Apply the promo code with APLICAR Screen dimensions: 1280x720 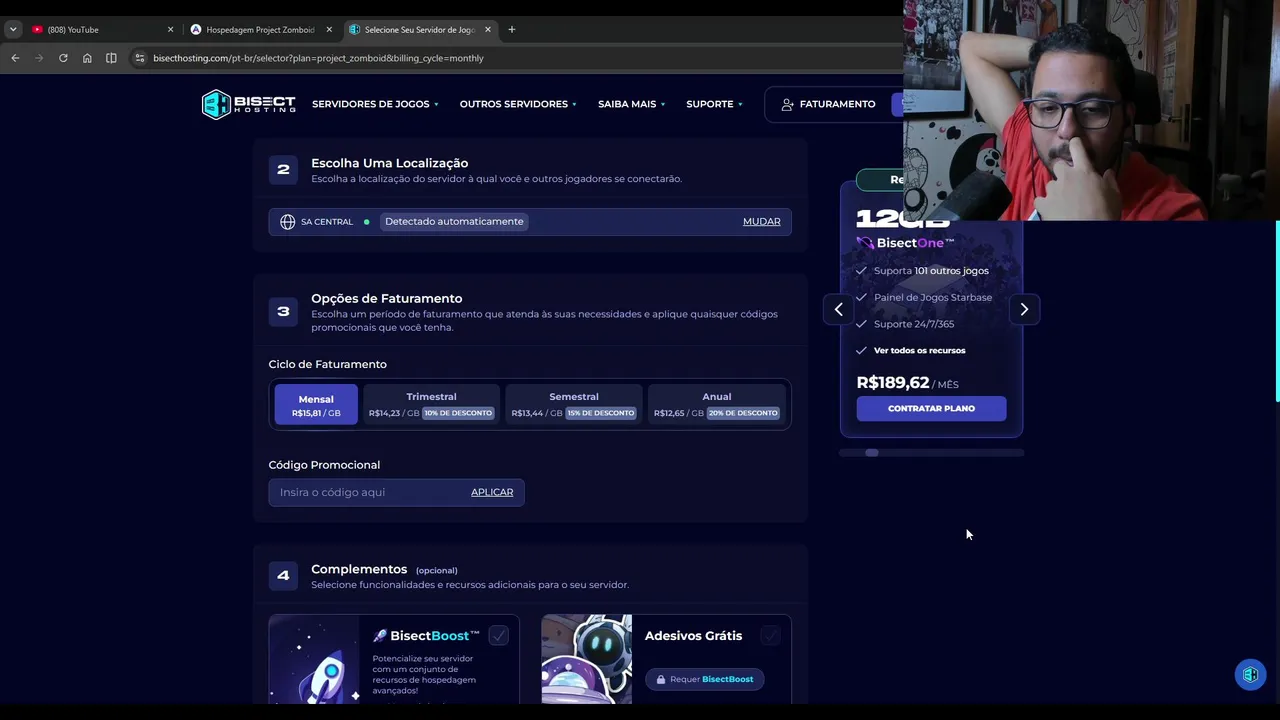point(492,492)
